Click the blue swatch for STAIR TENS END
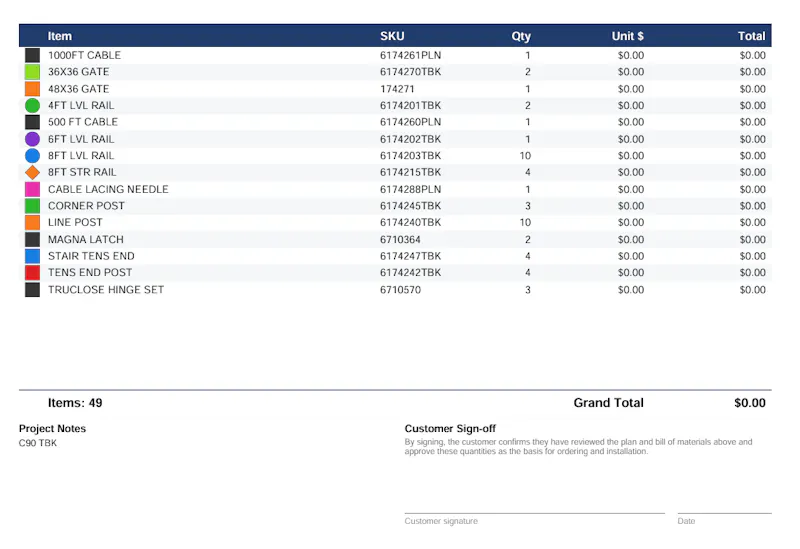Viewport: 800px width, 549px height. [32, 256]
